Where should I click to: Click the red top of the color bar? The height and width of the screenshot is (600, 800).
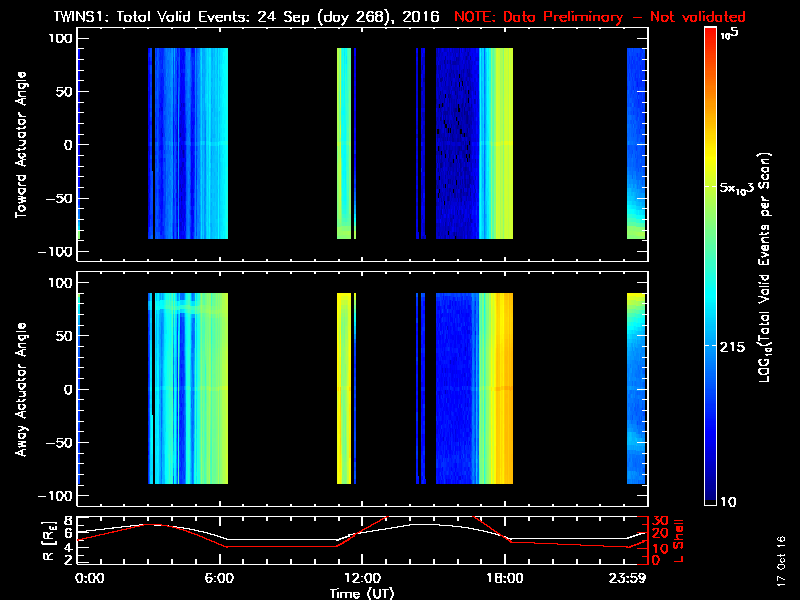pos(710,35)
